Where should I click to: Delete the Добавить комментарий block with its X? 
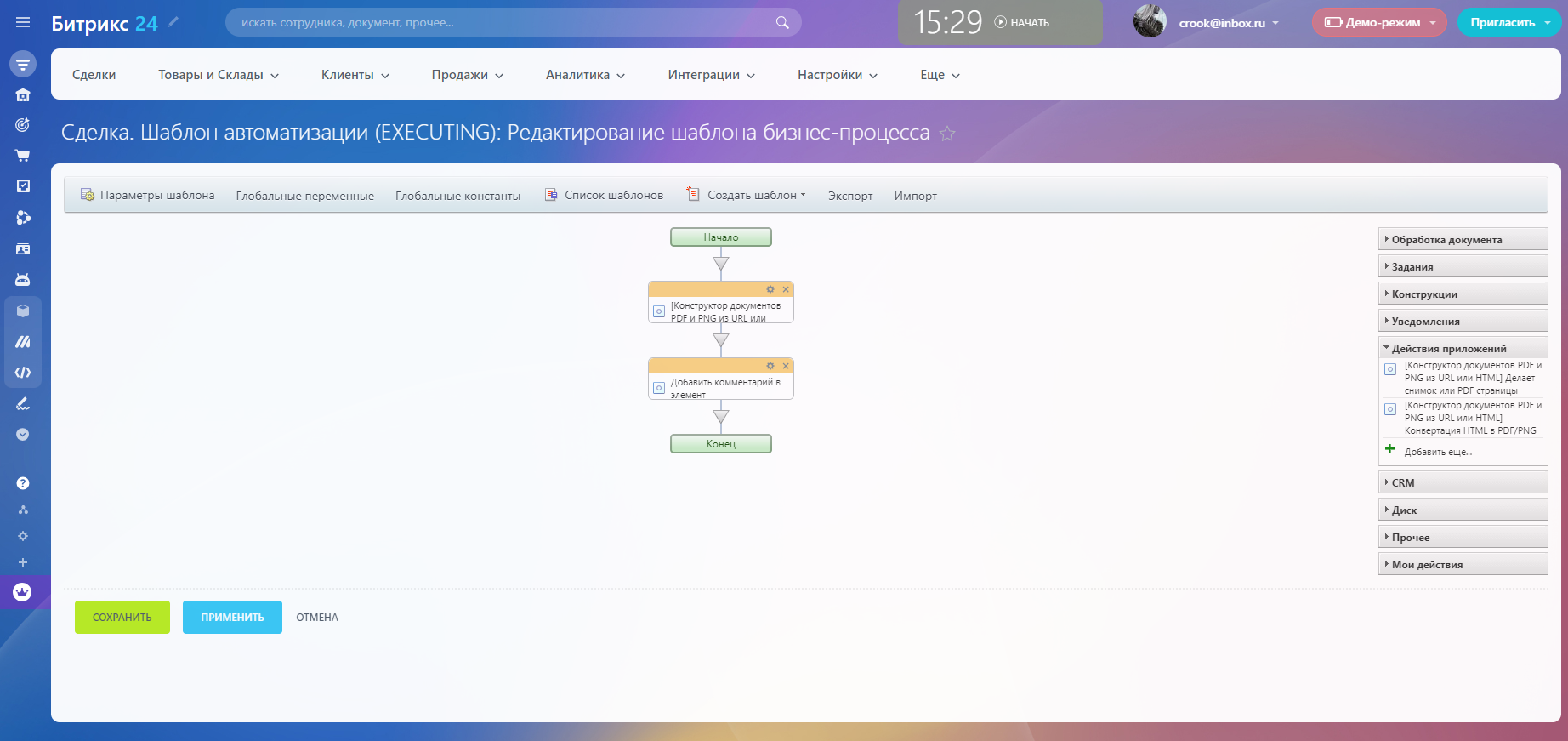click(786, 366)
